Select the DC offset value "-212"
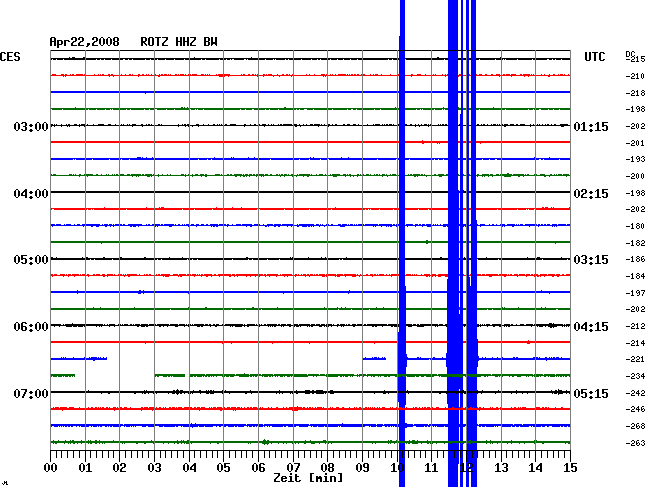Image resolution: width=650 pixels, height=494 pixels. pyautogui.click(x=635, y=327)
